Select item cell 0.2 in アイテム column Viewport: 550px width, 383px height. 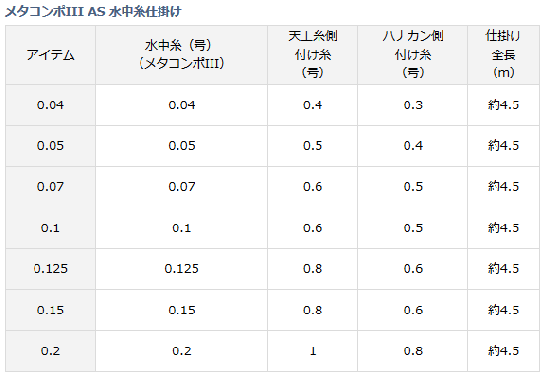click(50, 351)
